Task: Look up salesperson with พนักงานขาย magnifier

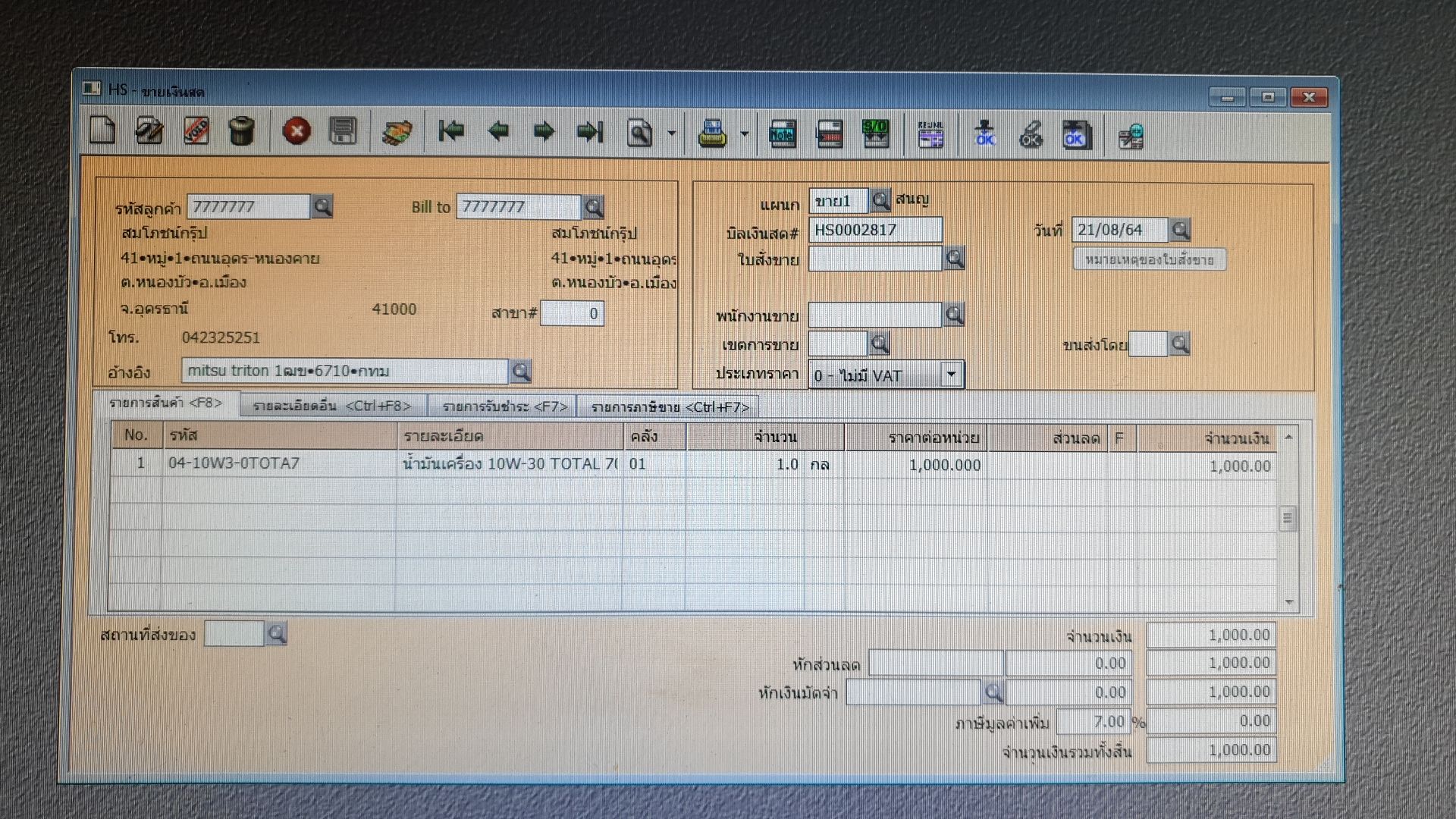Action: [954, 314]
